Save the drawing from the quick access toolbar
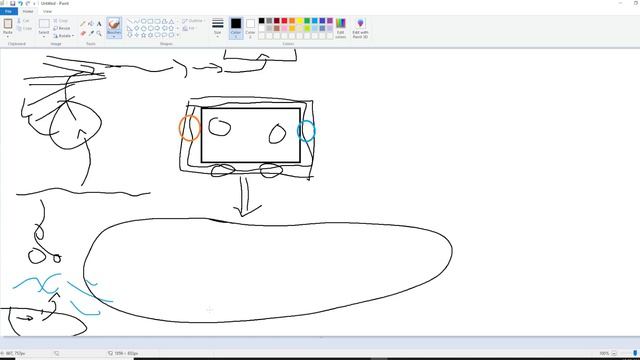 point(12,3)
